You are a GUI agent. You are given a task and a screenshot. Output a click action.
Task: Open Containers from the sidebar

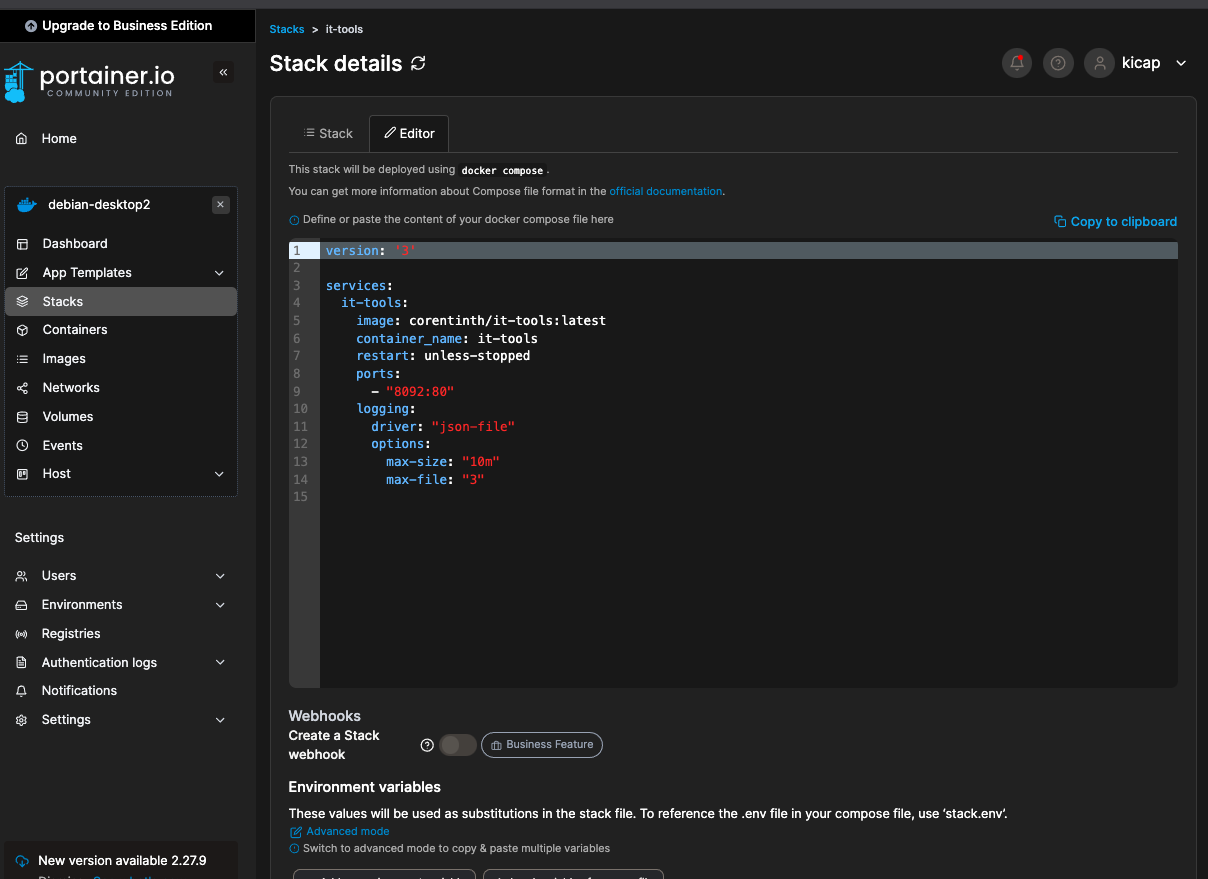(x=121, y=330)
